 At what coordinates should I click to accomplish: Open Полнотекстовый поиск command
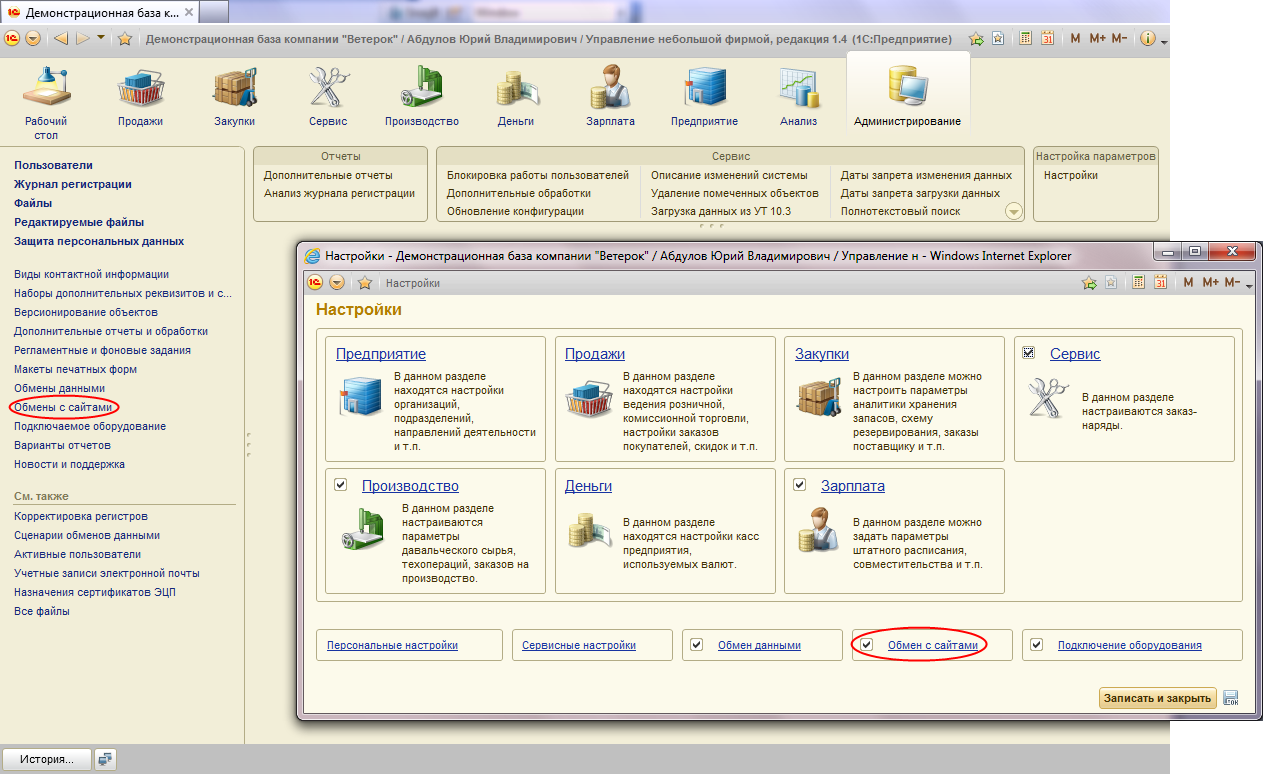tap(900, 211)
